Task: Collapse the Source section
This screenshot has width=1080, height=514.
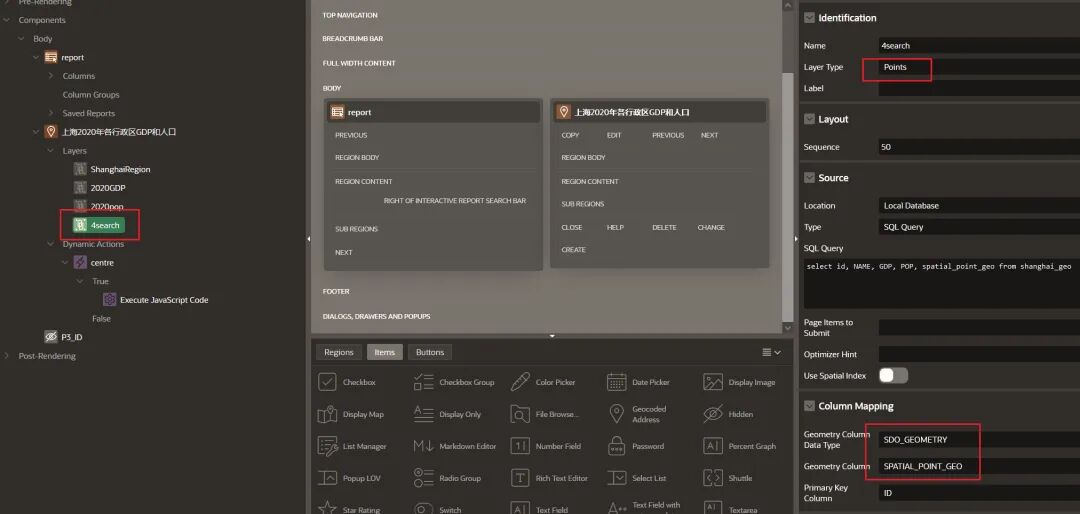Action: (809, 178)
